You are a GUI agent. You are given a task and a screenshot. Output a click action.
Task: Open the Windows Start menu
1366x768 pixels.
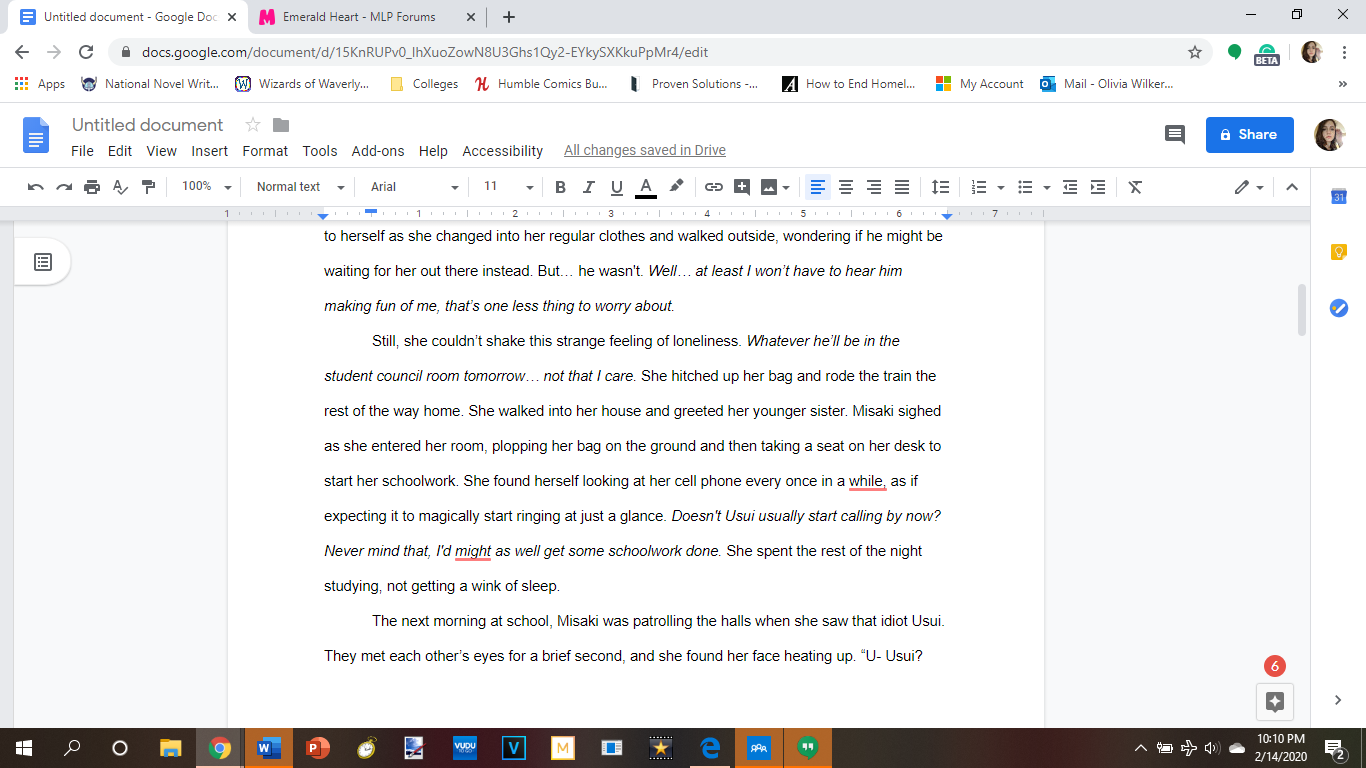click(x=24, y=748)
